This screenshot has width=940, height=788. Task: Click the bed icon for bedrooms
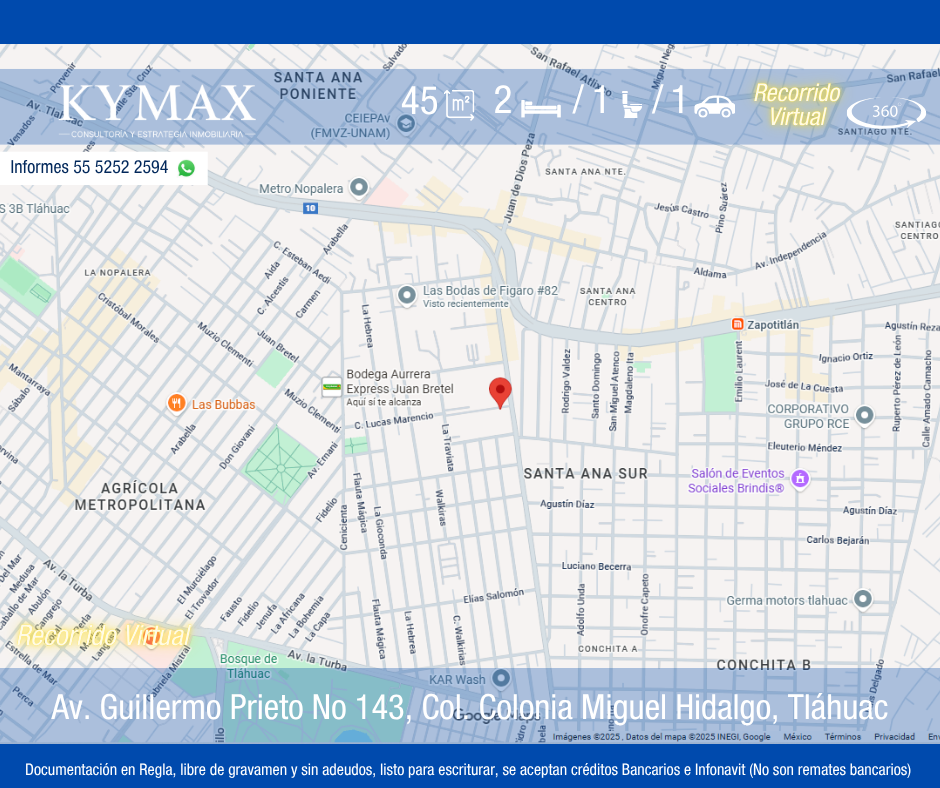541,106
